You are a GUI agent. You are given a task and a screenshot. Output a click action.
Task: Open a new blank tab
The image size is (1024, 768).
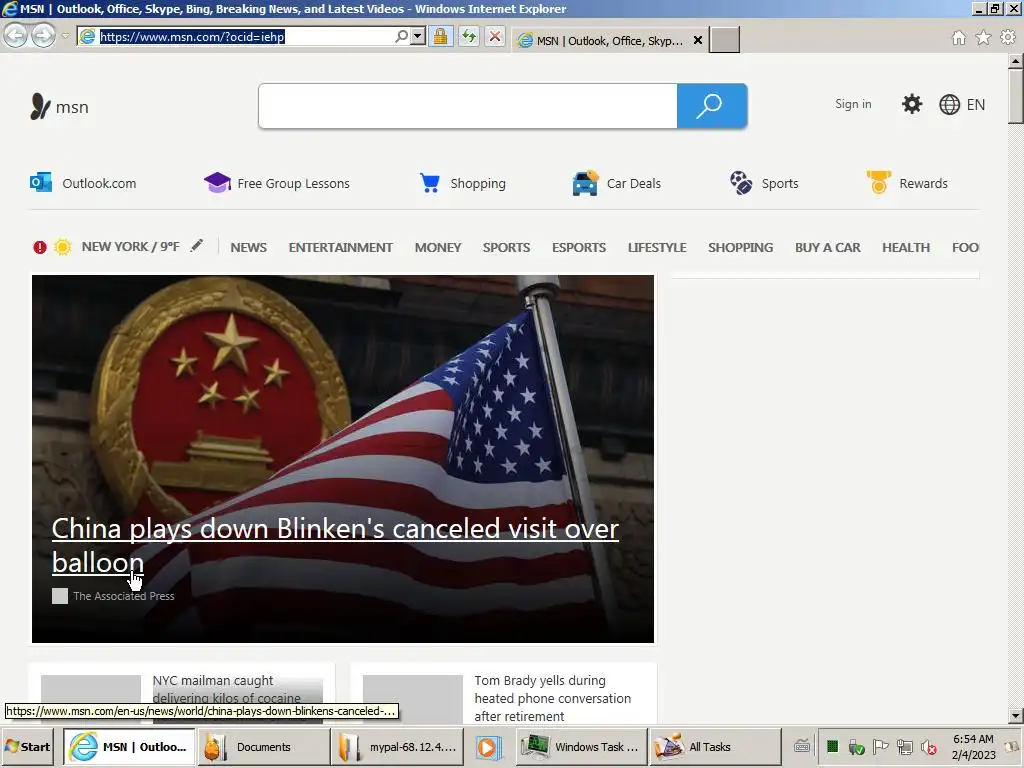click(x=724, y=40)
